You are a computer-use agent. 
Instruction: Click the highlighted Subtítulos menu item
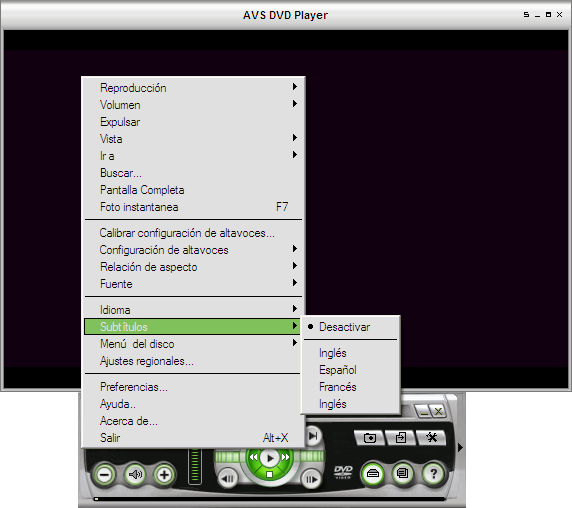click(192, 327)
